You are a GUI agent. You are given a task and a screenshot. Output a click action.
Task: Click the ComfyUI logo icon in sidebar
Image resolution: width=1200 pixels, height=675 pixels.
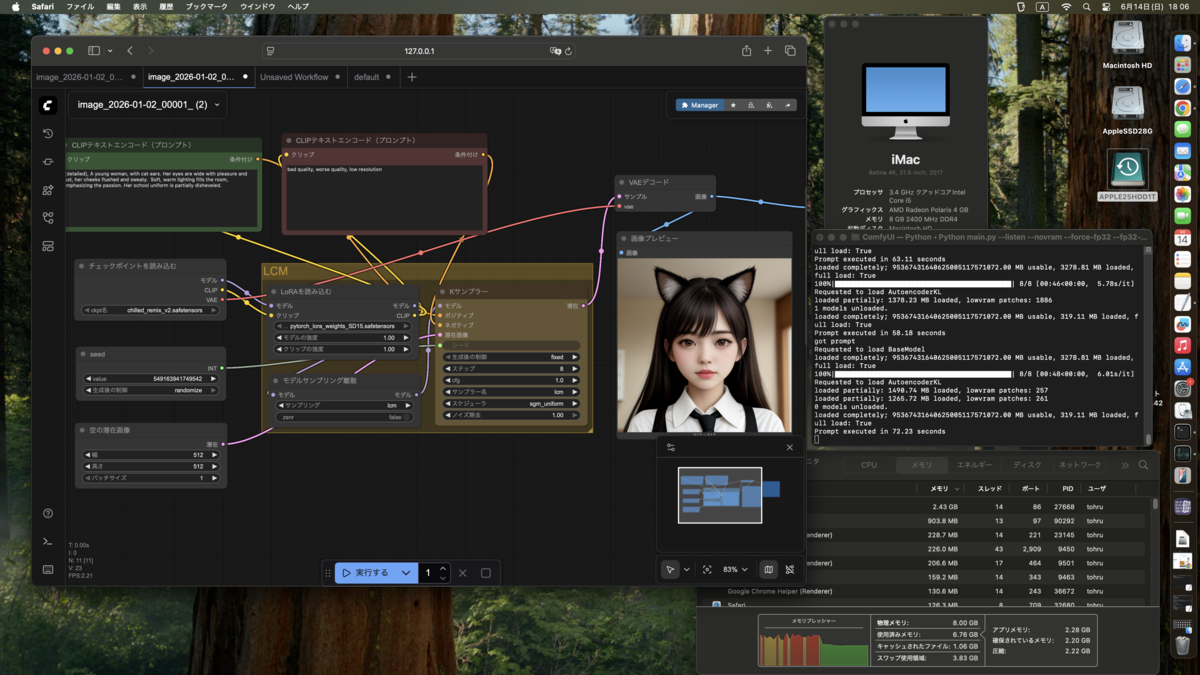[48, 105]
